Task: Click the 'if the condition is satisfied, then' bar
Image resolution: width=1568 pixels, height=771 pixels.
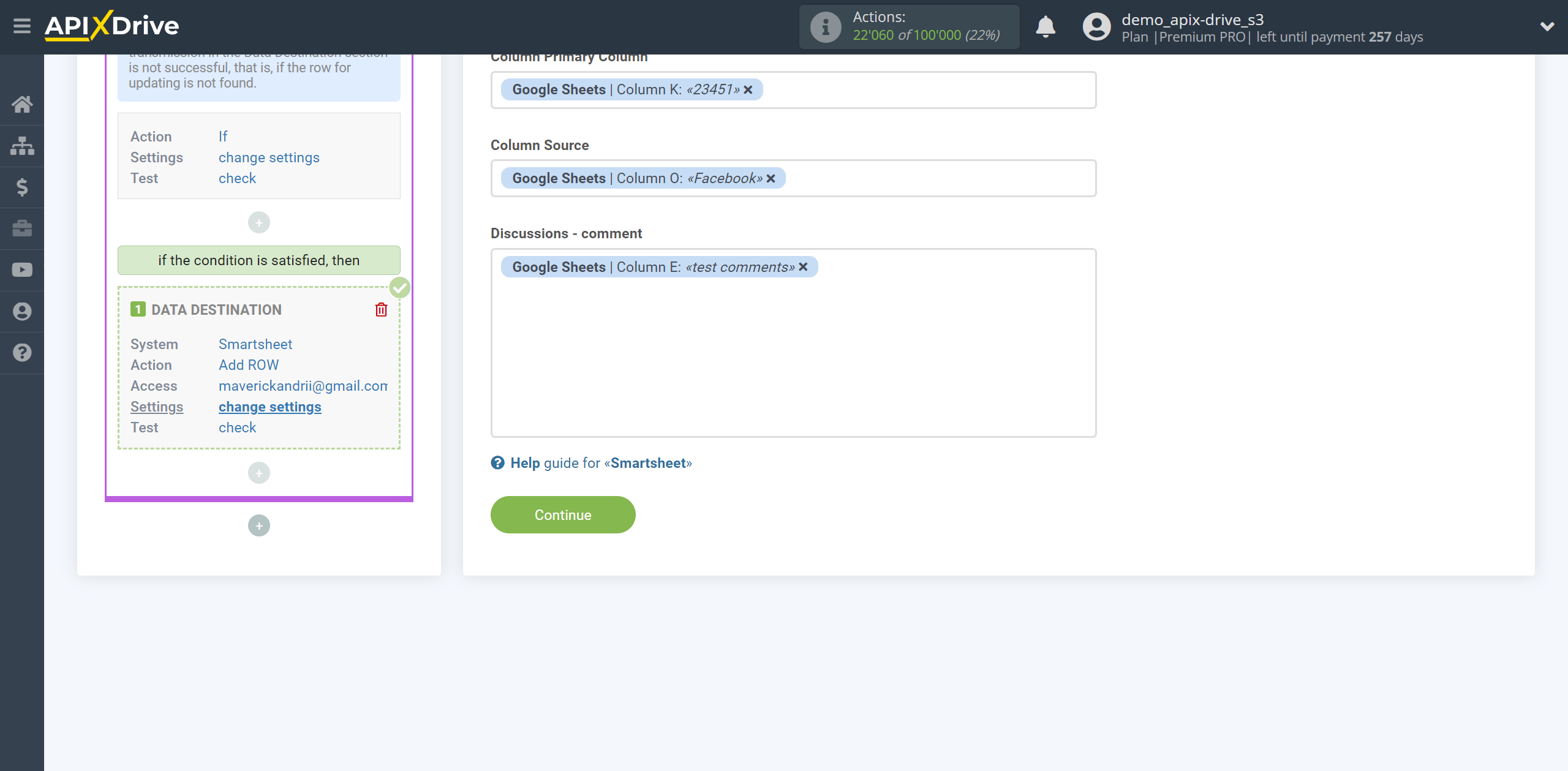Action: point(259,260)
